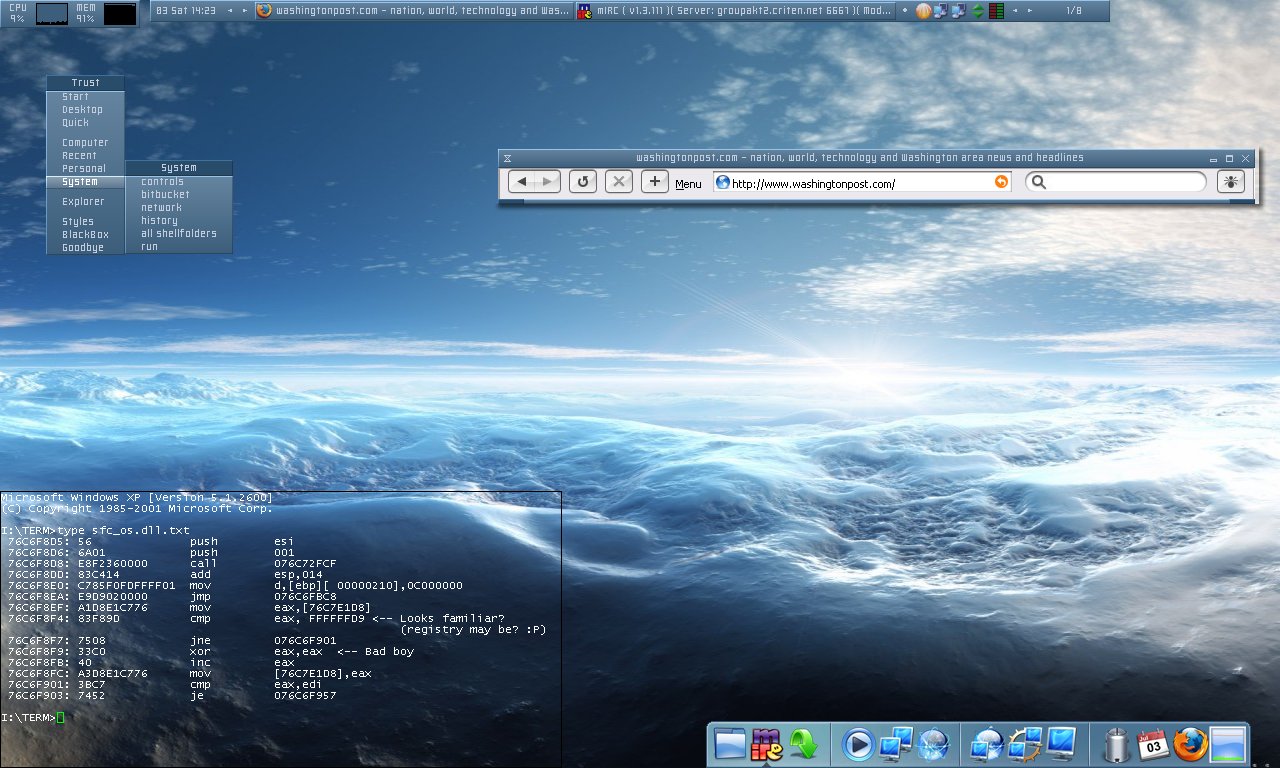
Task: Open the monitors with gear dock icon
Action: [x=1024, y=744]
